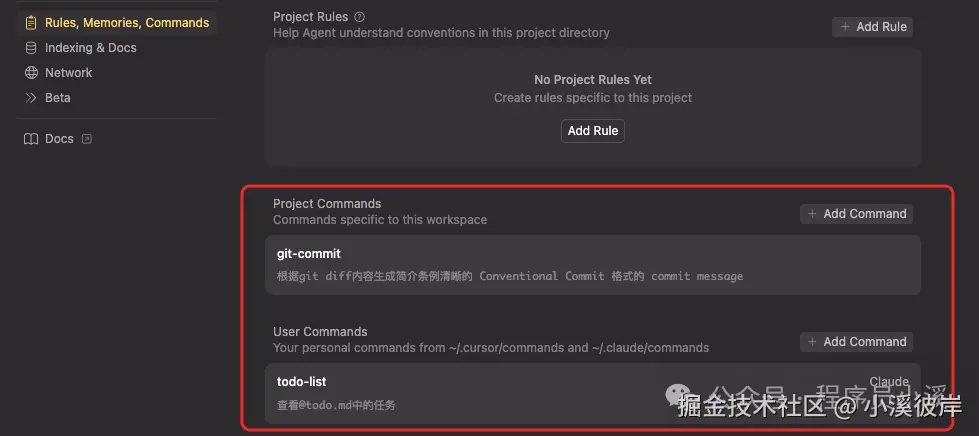Click the git-commit command description text
Screen dimensions: 979x436
[510, 276]
